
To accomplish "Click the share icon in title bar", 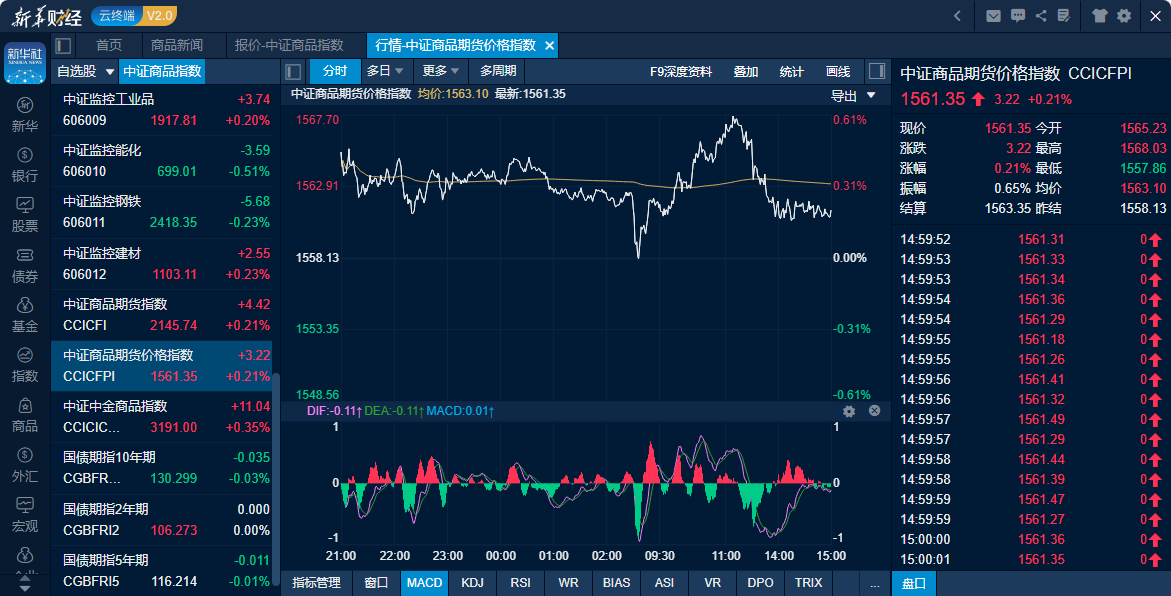I will pos(1041,16).
